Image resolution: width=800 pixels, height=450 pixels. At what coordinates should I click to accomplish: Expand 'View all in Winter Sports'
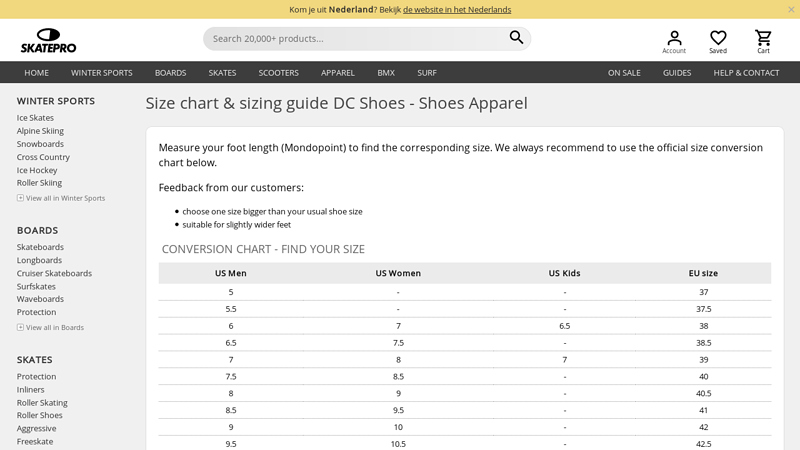coord(61,198)
